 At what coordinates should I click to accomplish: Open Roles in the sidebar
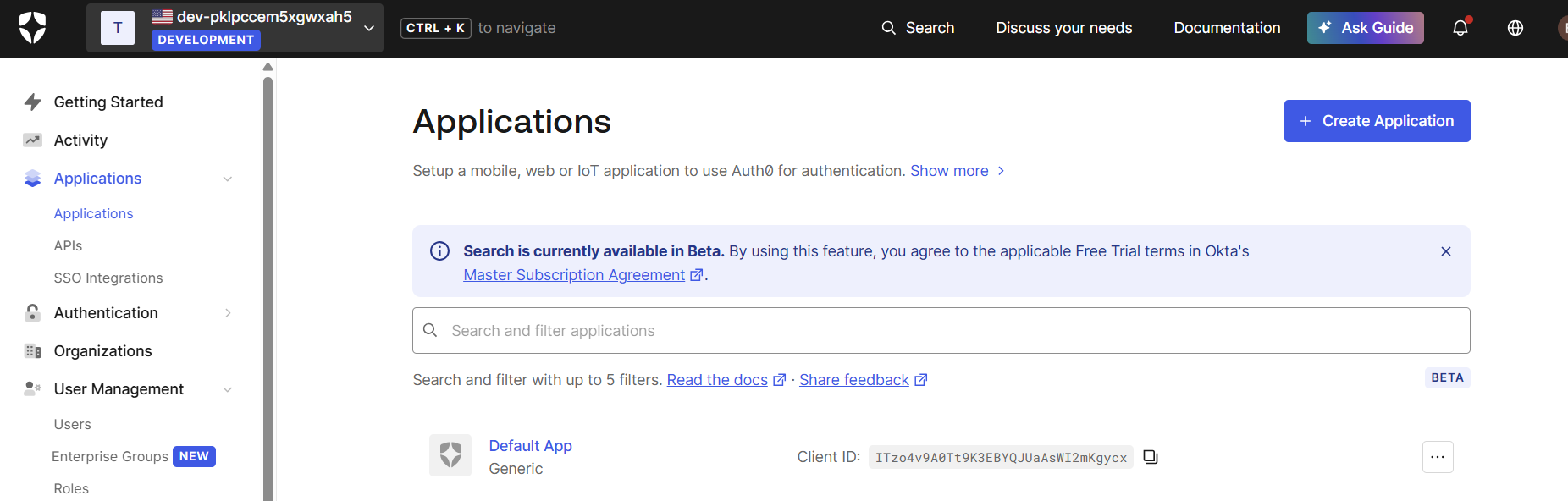71,489
